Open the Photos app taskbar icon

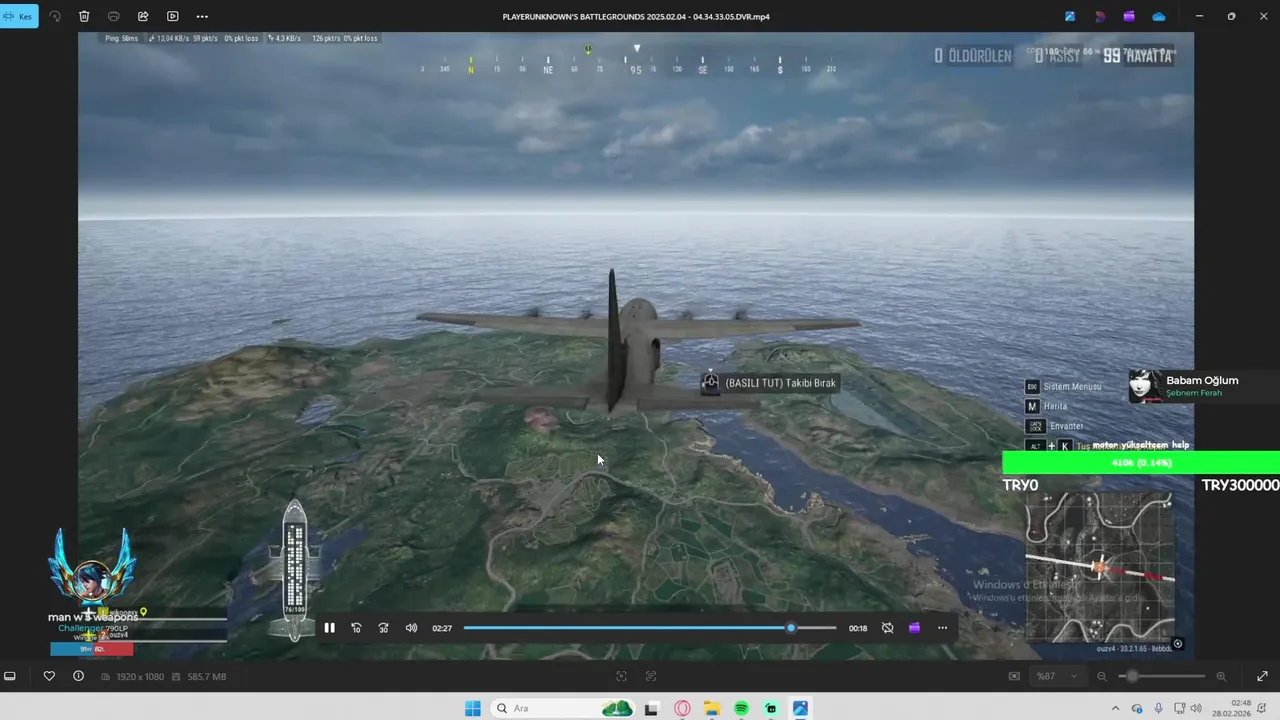[800, 708]
